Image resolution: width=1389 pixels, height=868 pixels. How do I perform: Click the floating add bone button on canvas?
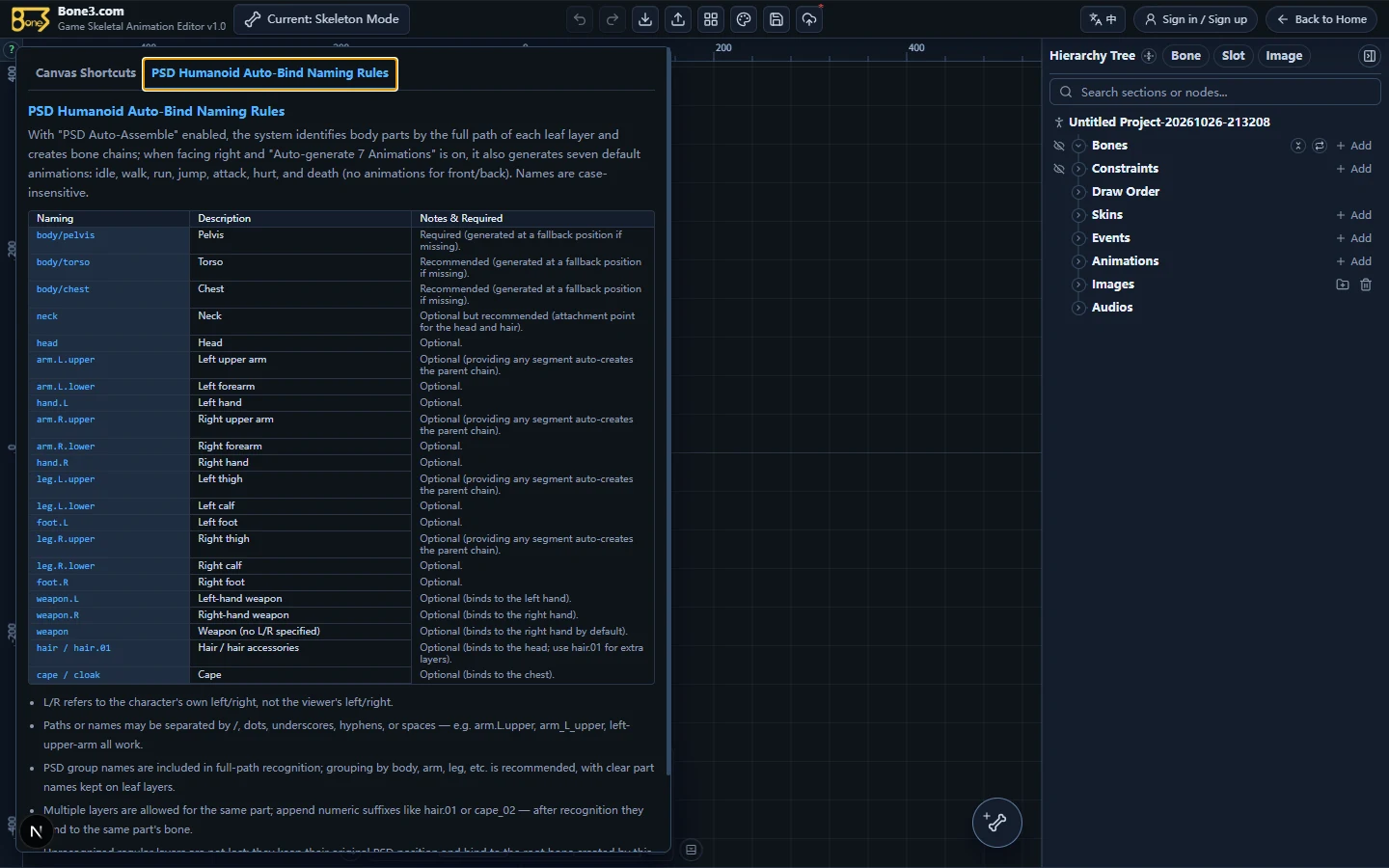[996, 823]
